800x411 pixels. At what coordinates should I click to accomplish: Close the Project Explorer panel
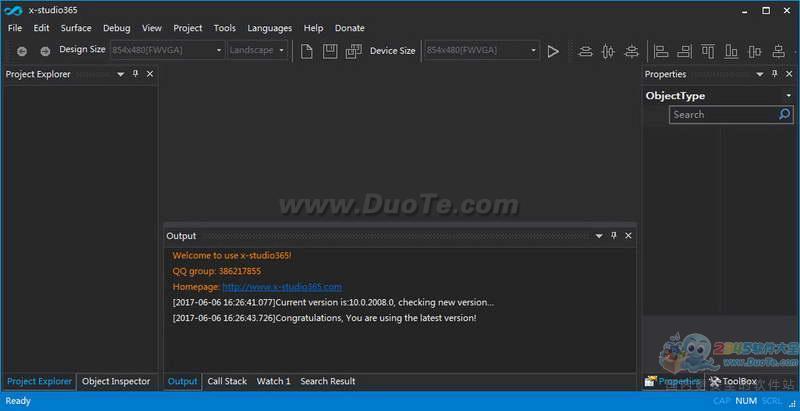click(149, 74)
